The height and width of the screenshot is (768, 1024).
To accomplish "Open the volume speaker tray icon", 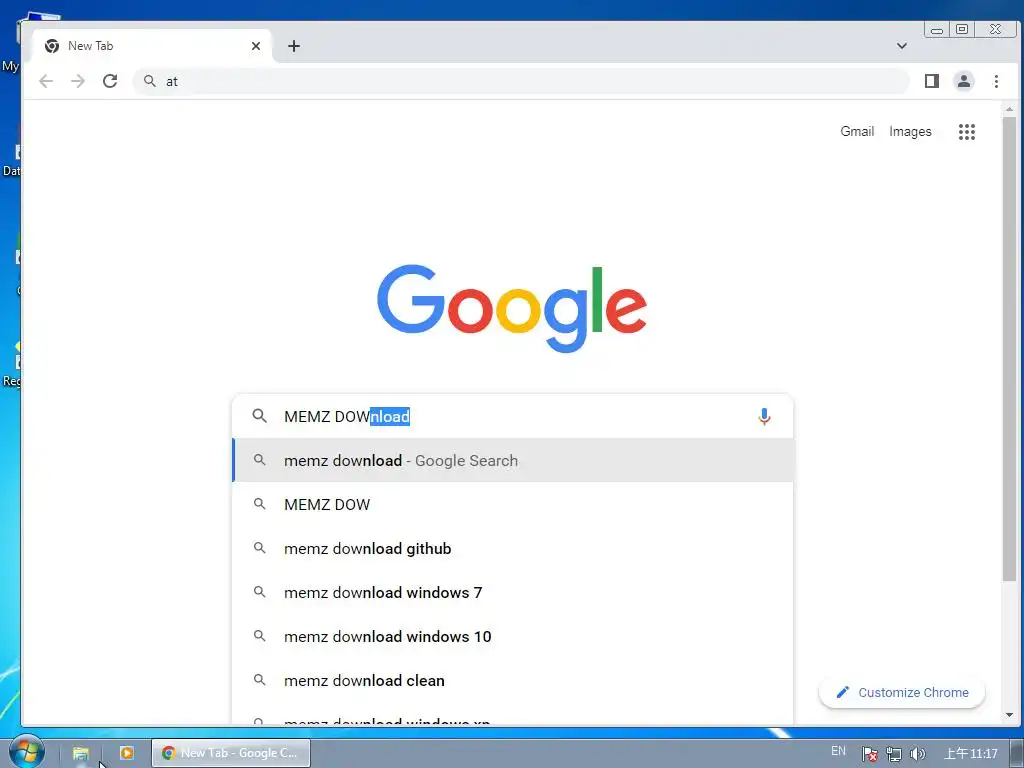I will [917, 754].
